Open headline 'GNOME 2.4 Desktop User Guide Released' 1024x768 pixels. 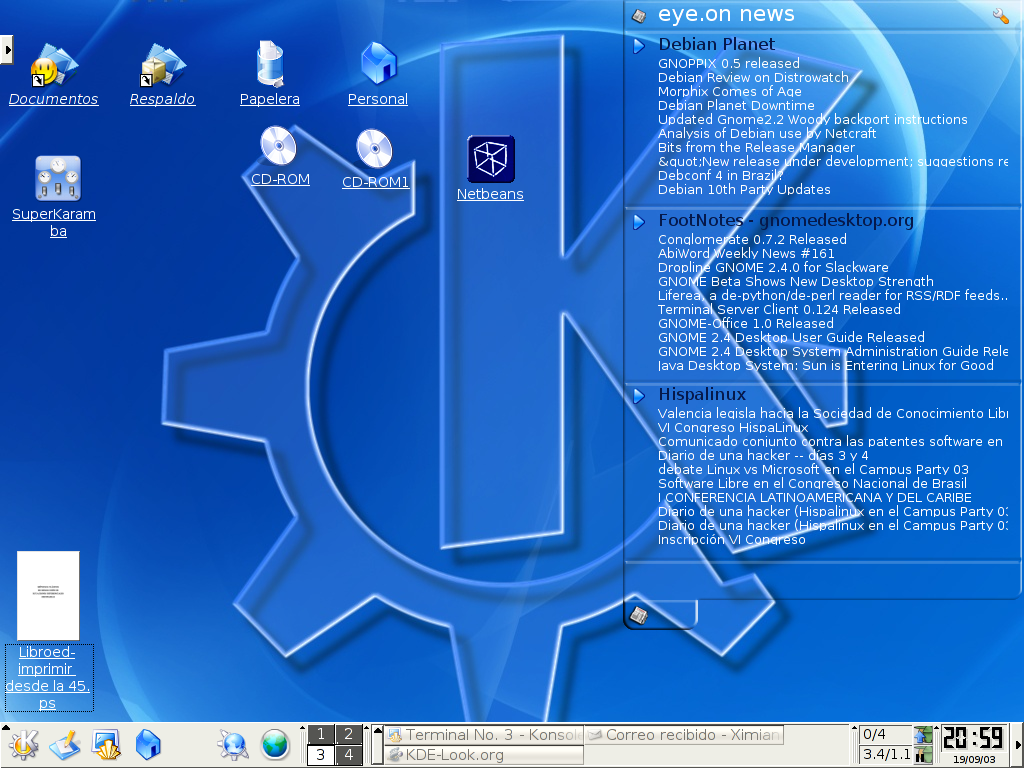(x=791, y=338)
